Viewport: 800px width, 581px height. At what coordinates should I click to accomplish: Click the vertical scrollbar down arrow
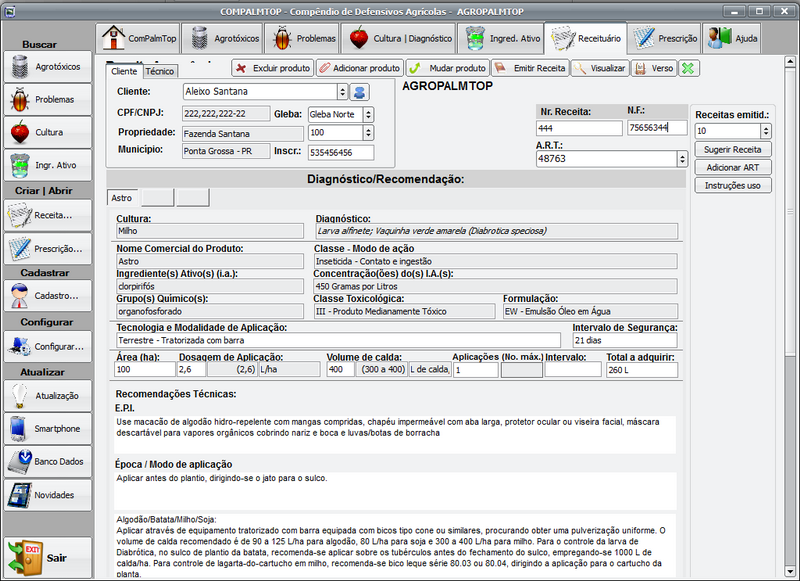[790, 571]
